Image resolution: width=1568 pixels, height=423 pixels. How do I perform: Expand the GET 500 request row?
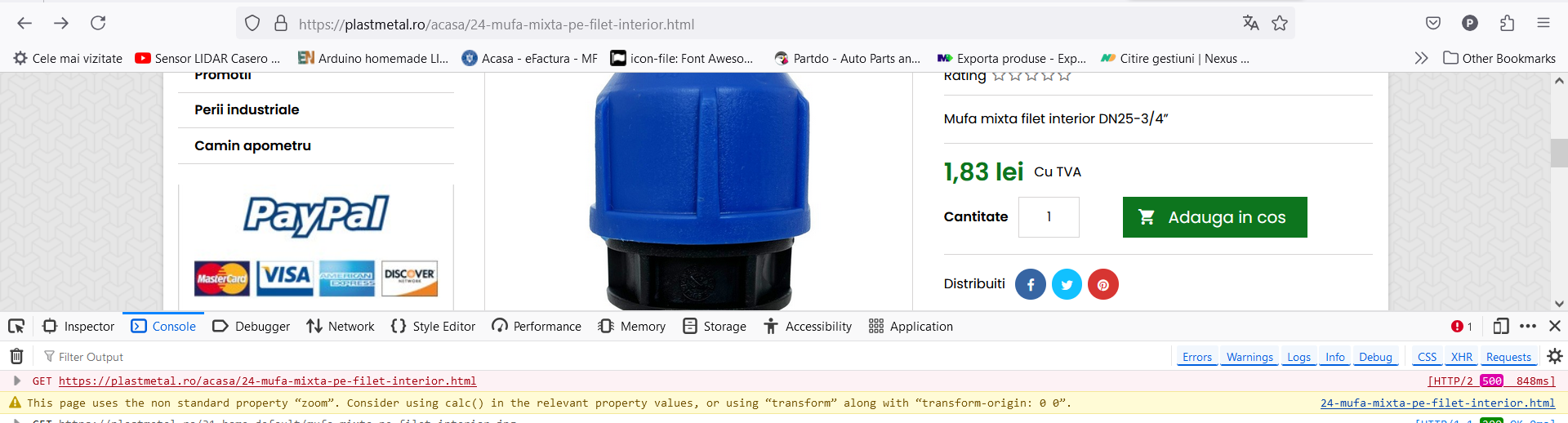pos(16,381)
